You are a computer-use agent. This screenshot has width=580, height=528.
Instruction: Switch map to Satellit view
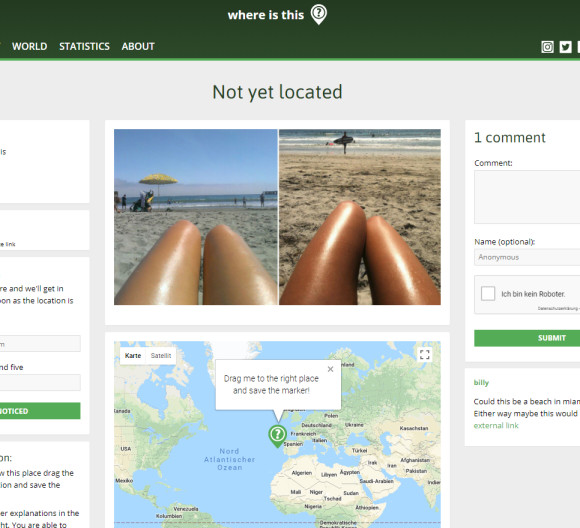click(161, 356)
